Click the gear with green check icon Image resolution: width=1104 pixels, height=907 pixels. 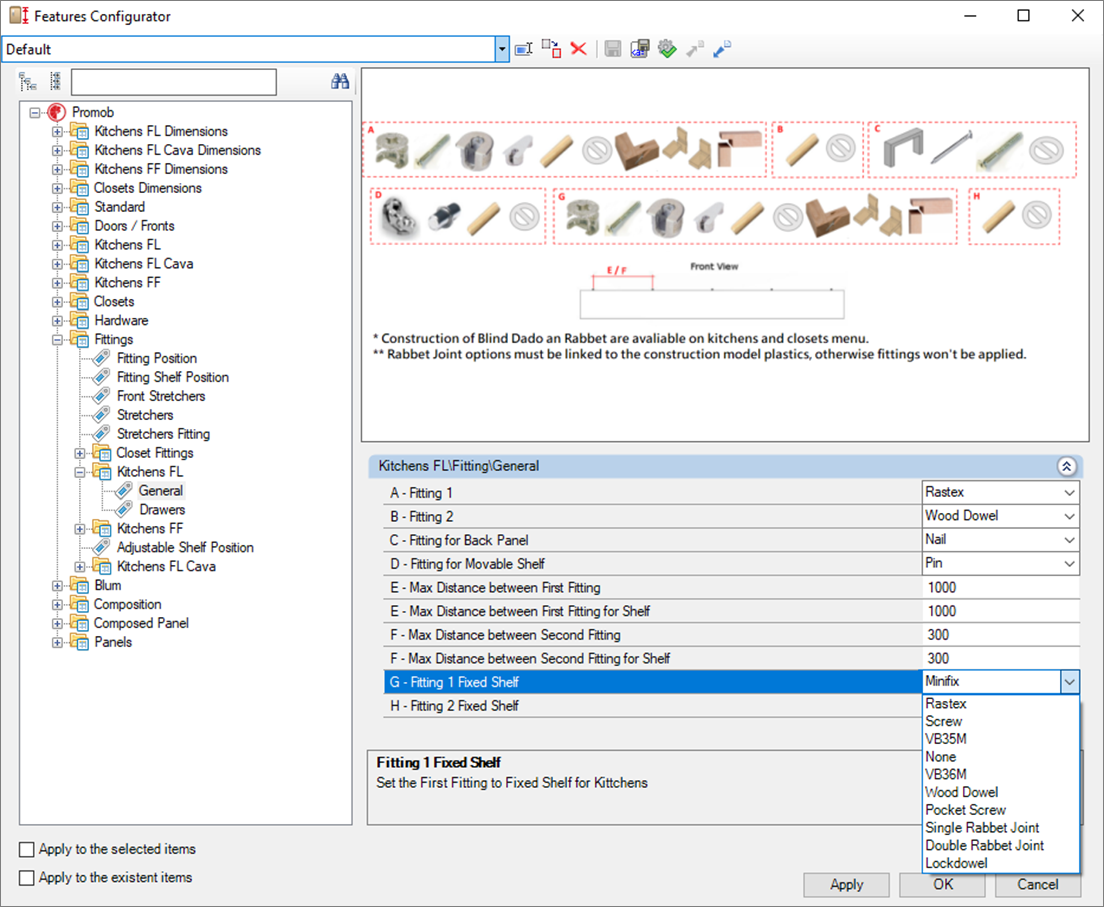(x=667, y=49)
